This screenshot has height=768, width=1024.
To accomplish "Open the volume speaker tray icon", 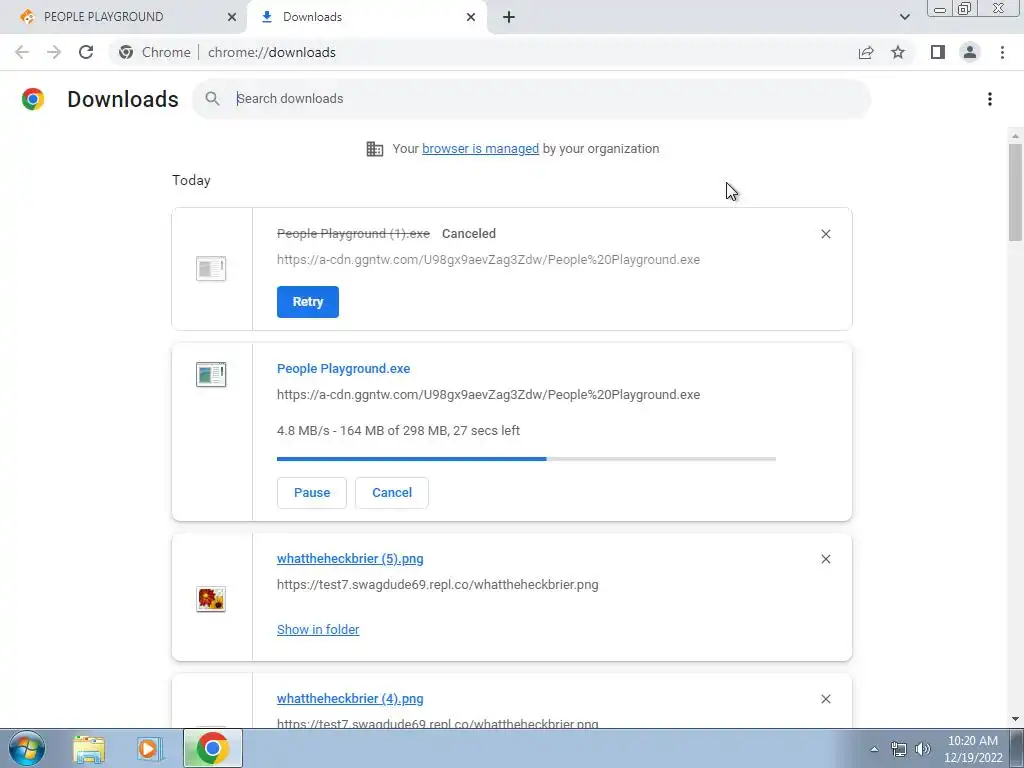I will click(x=923, y=749).
